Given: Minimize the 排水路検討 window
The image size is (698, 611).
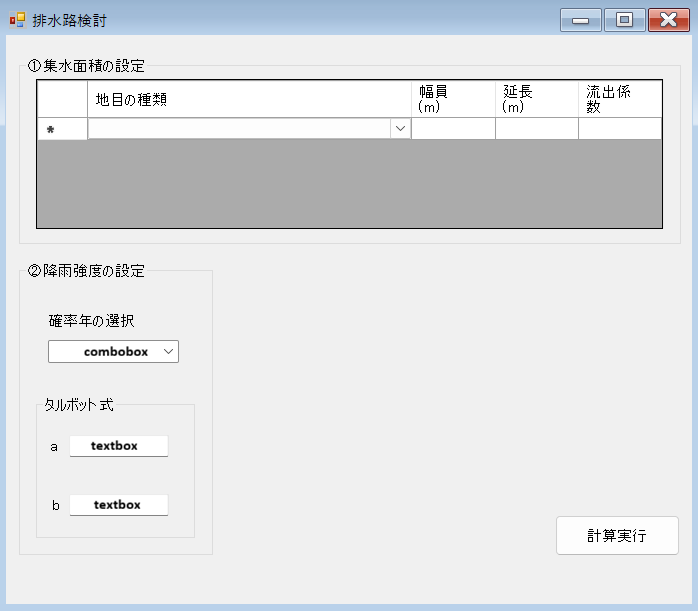Looking at the screenshot, I should click(580, 20).
